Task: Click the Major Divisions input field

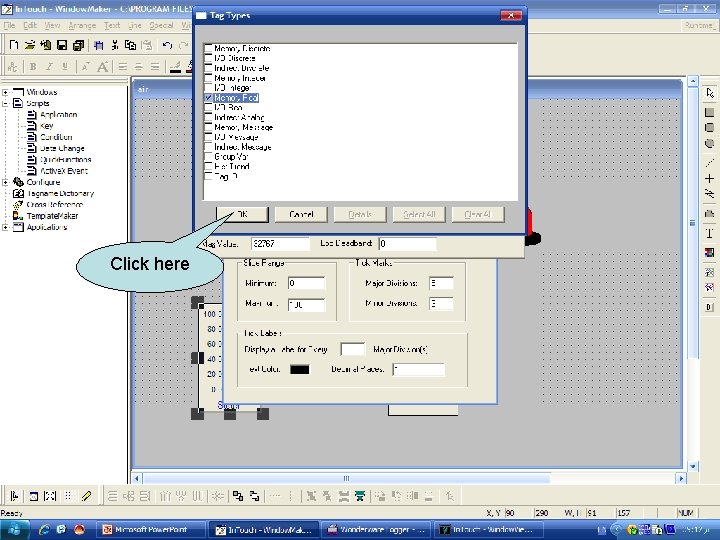Action: [441, 283]
